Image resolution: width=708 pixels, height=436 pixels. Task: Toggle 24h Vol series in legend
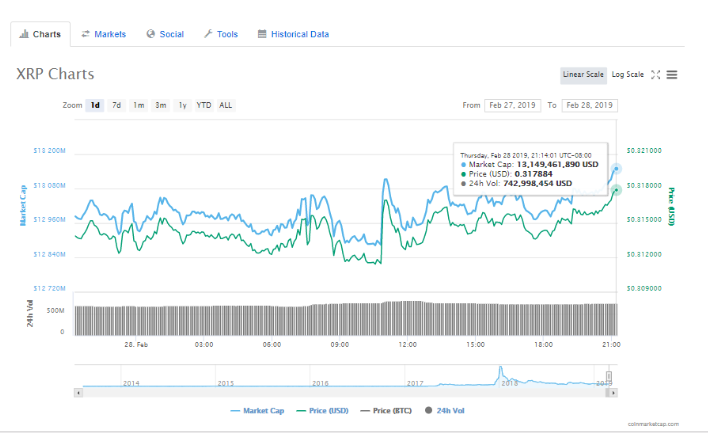click(445, 411)
